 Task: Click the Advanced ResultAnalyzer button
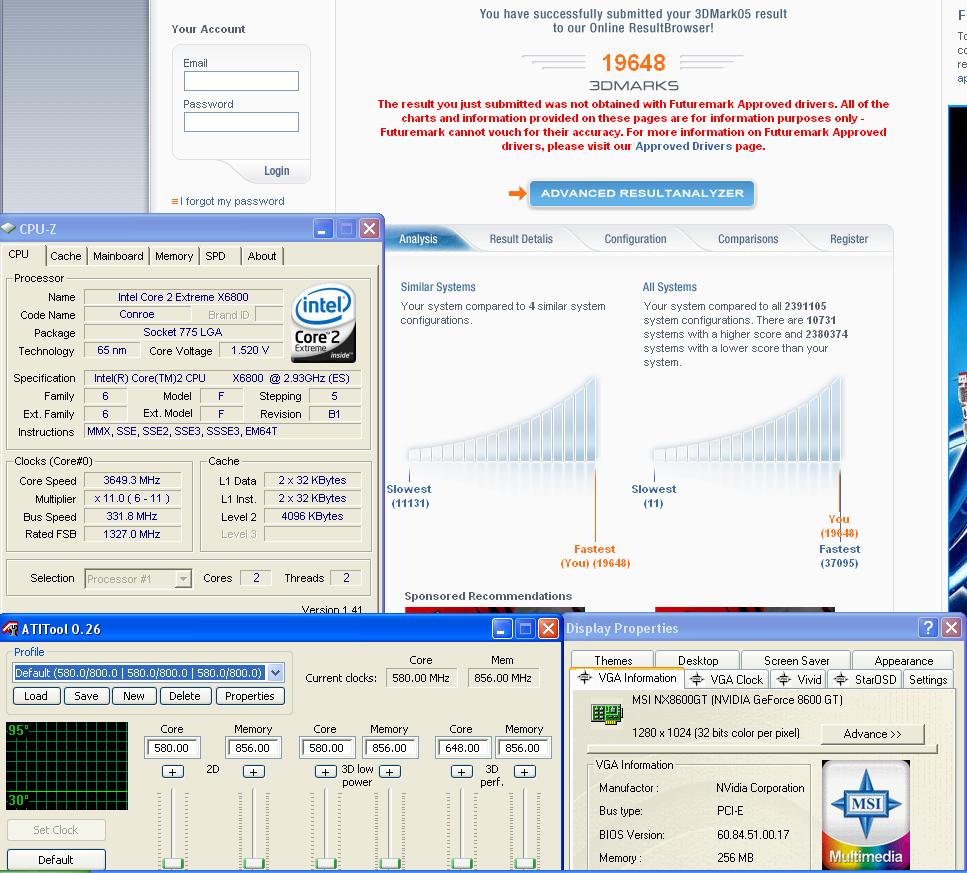click(642, 194)
